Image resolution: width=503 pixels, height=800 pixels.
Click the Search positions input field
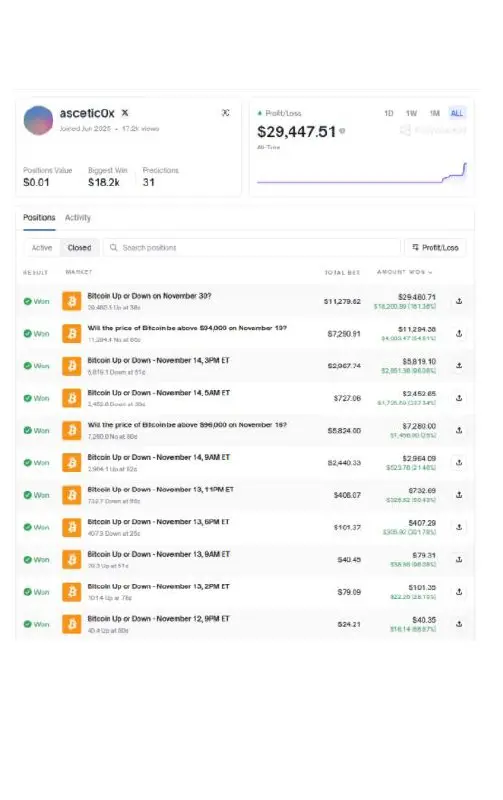click(252, 247)
